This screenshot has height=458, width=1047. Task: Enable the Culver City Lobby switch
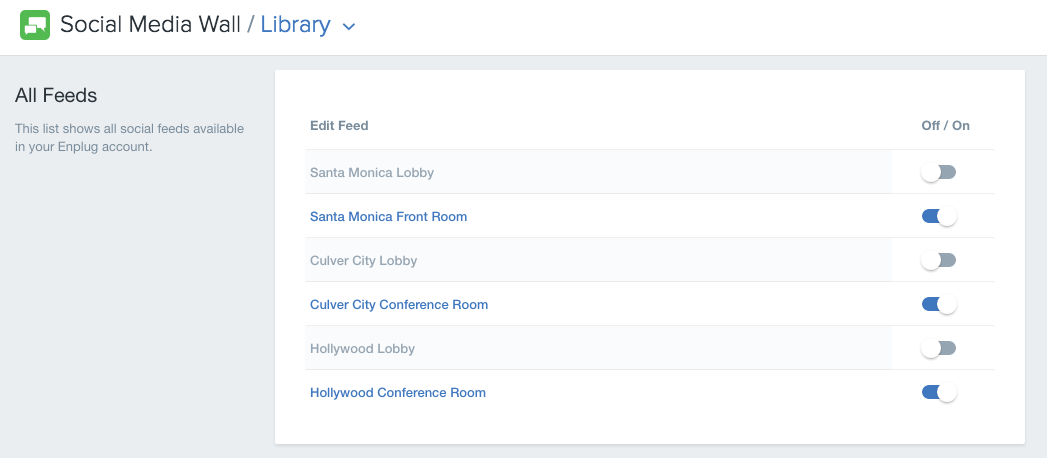[938, 260]
